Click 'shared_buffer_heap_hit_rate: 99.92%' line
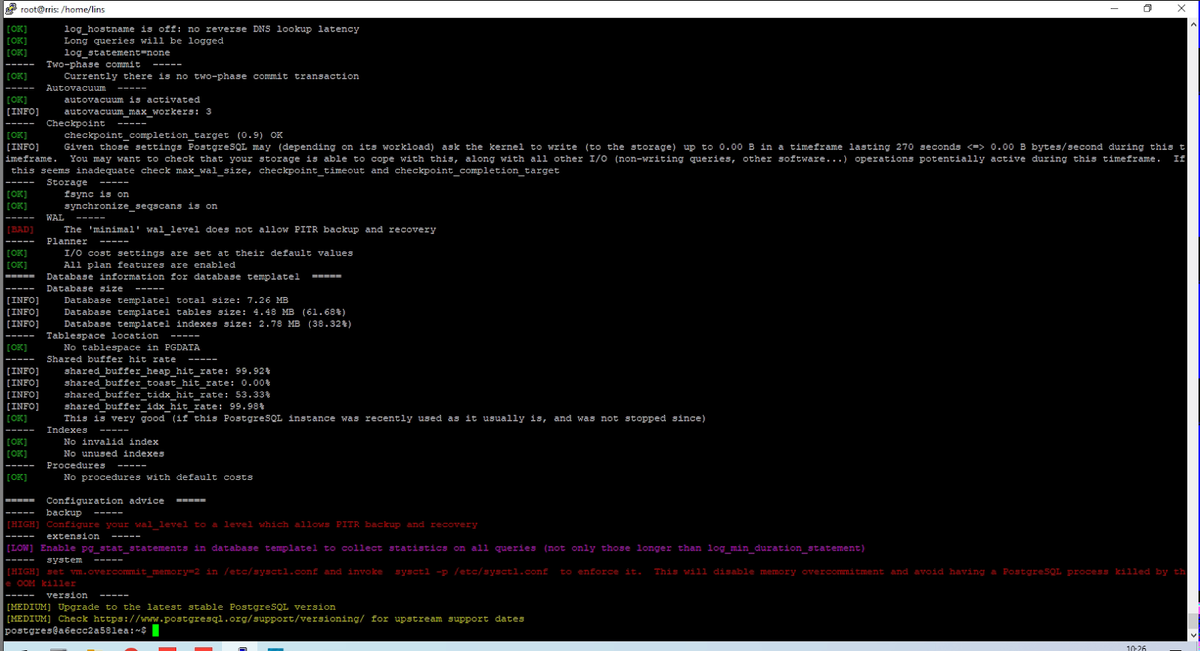 (x=167, y=371)
